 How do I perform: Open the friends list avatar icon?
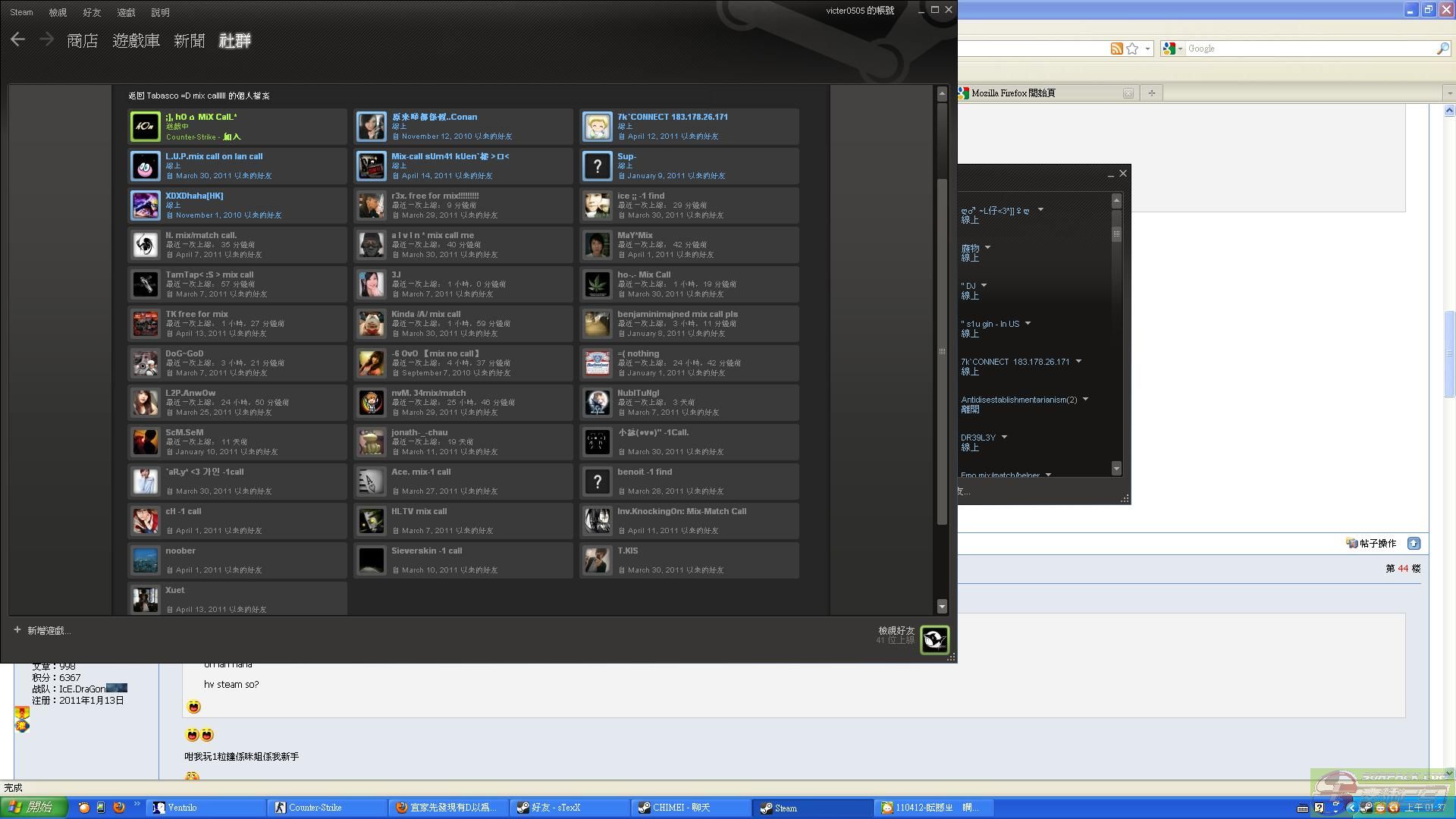point(934,639)
